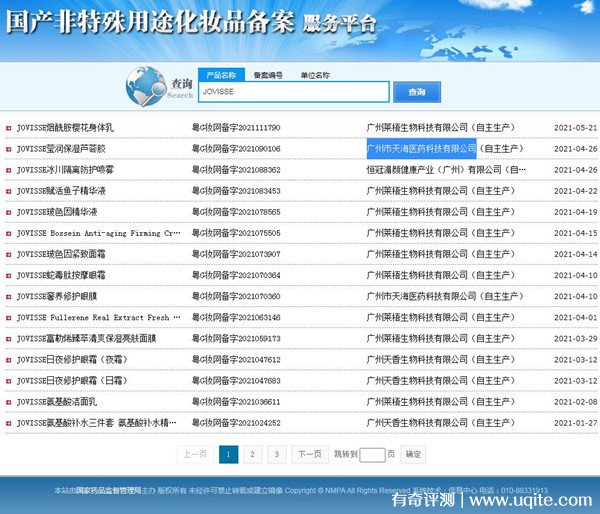Click the magnifying glass search logo icon
The image size is (600, 514).
144,87
